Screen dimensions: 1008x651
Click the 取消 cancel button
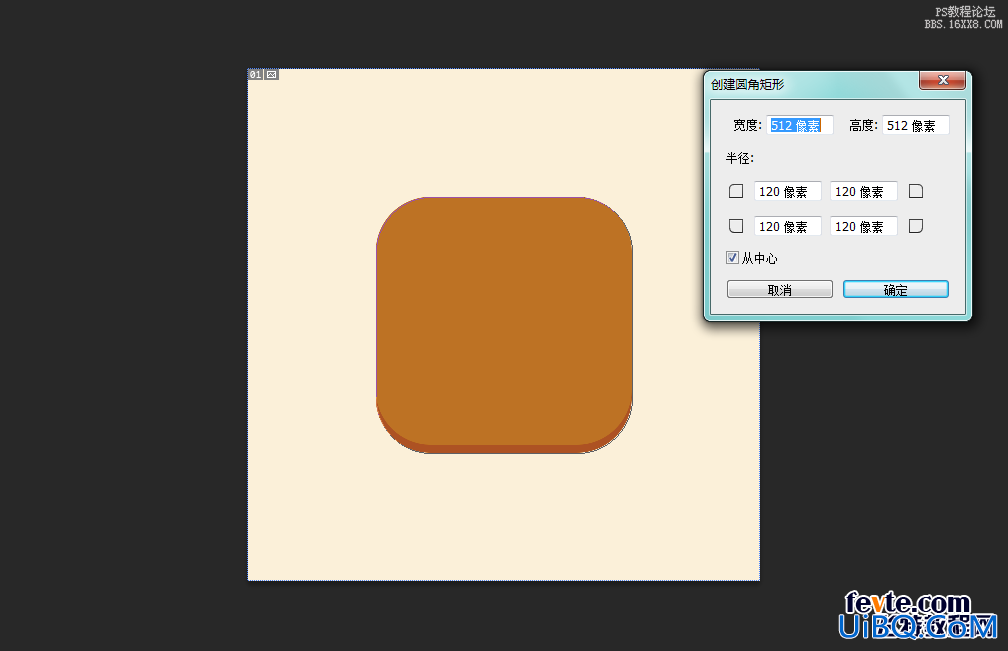(780, 289)
